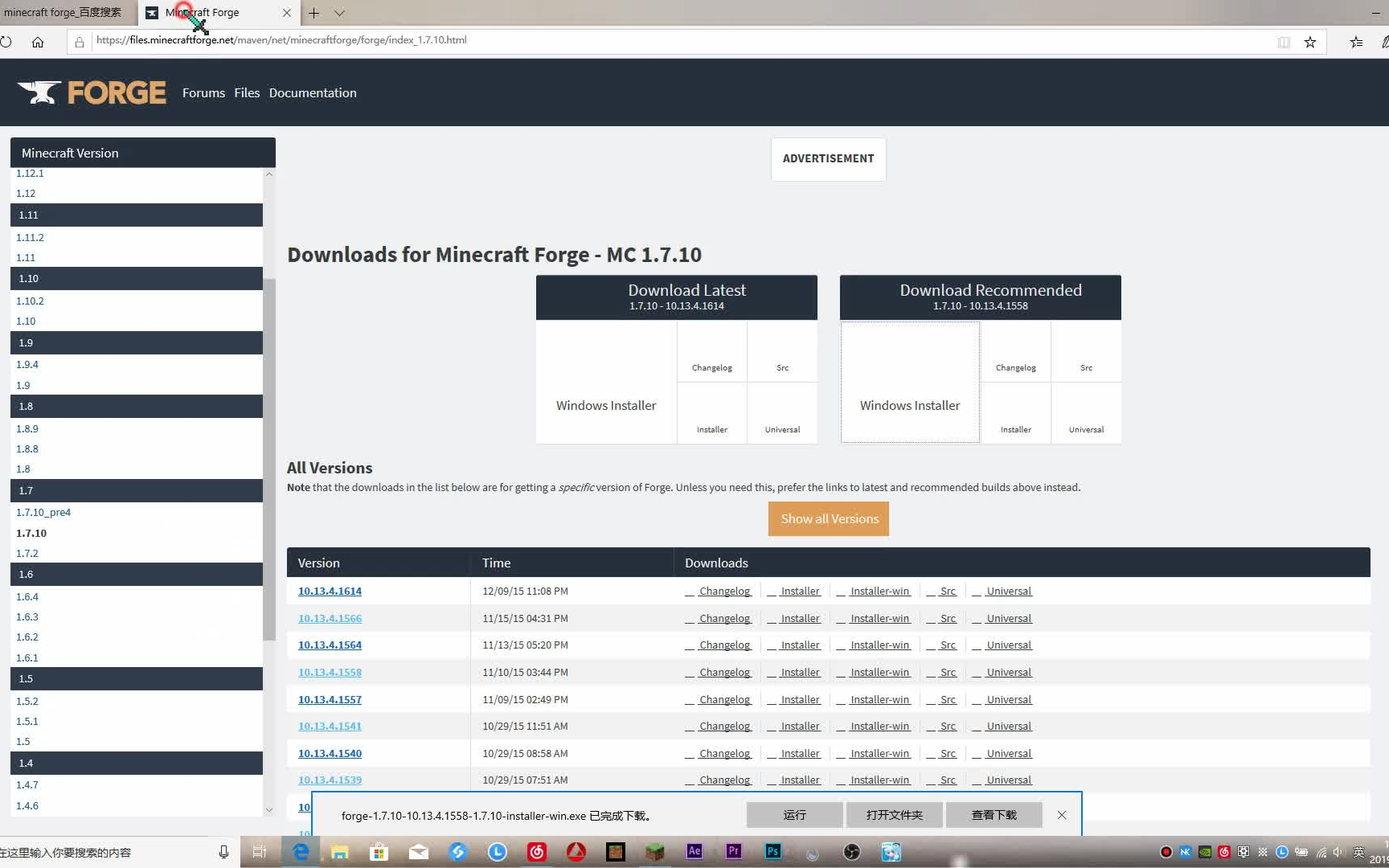
Task: Select Minecraft version 1.10.2
Action: tap(30, 301)
